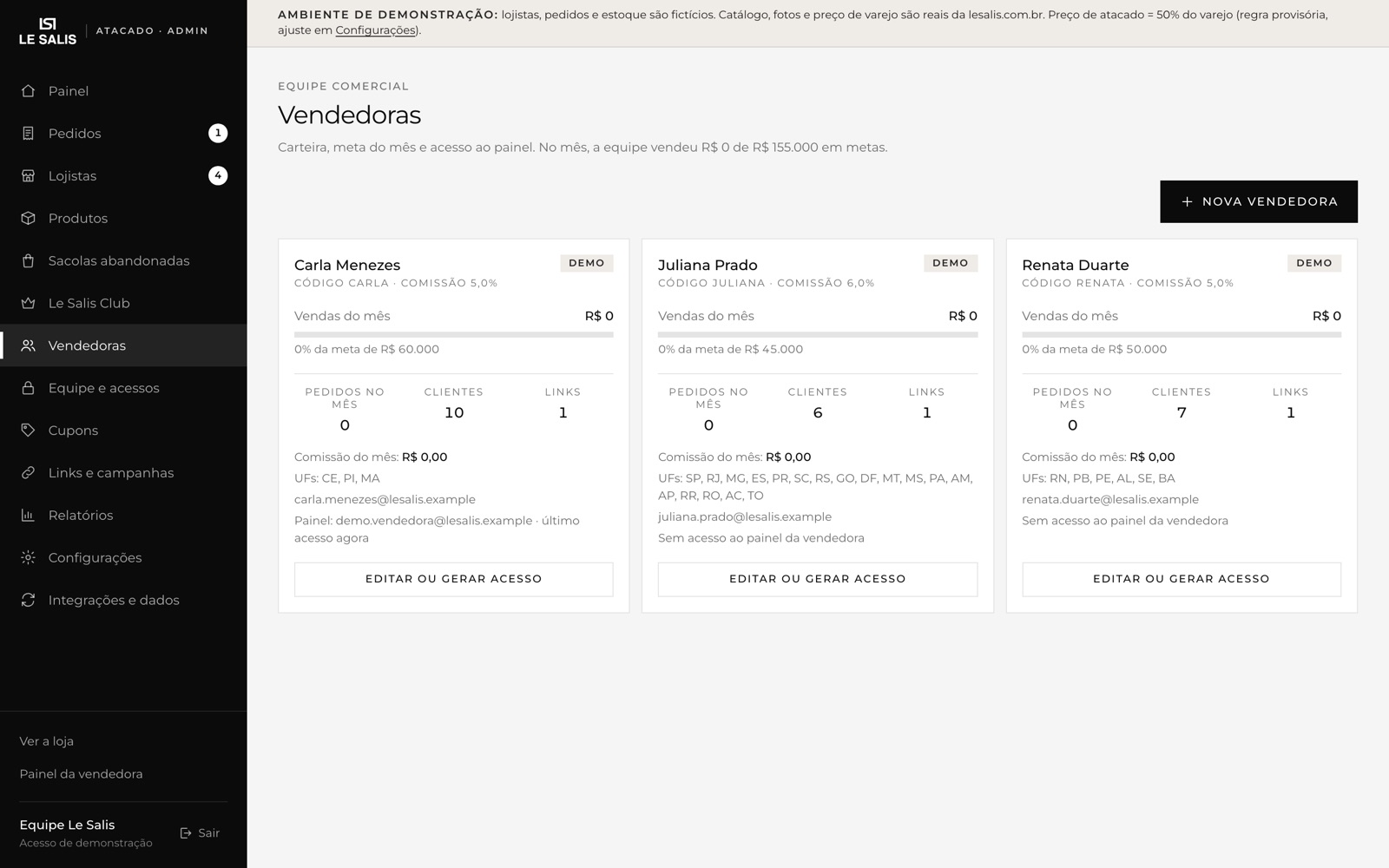
Task: Click the Cupons tag icon
Action: pyautogui.click(x=28, y=431)
